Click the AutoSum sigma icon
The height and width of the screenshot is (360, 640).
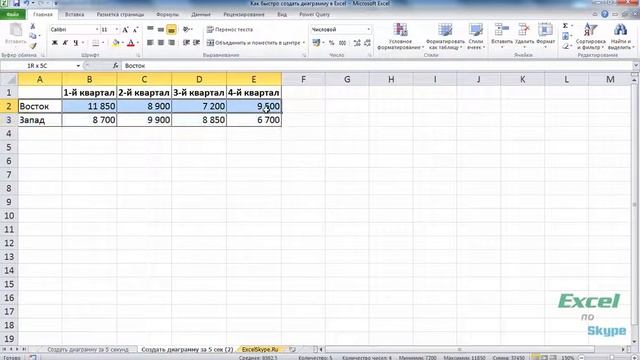pyautogui.click(x=565, y=26)
